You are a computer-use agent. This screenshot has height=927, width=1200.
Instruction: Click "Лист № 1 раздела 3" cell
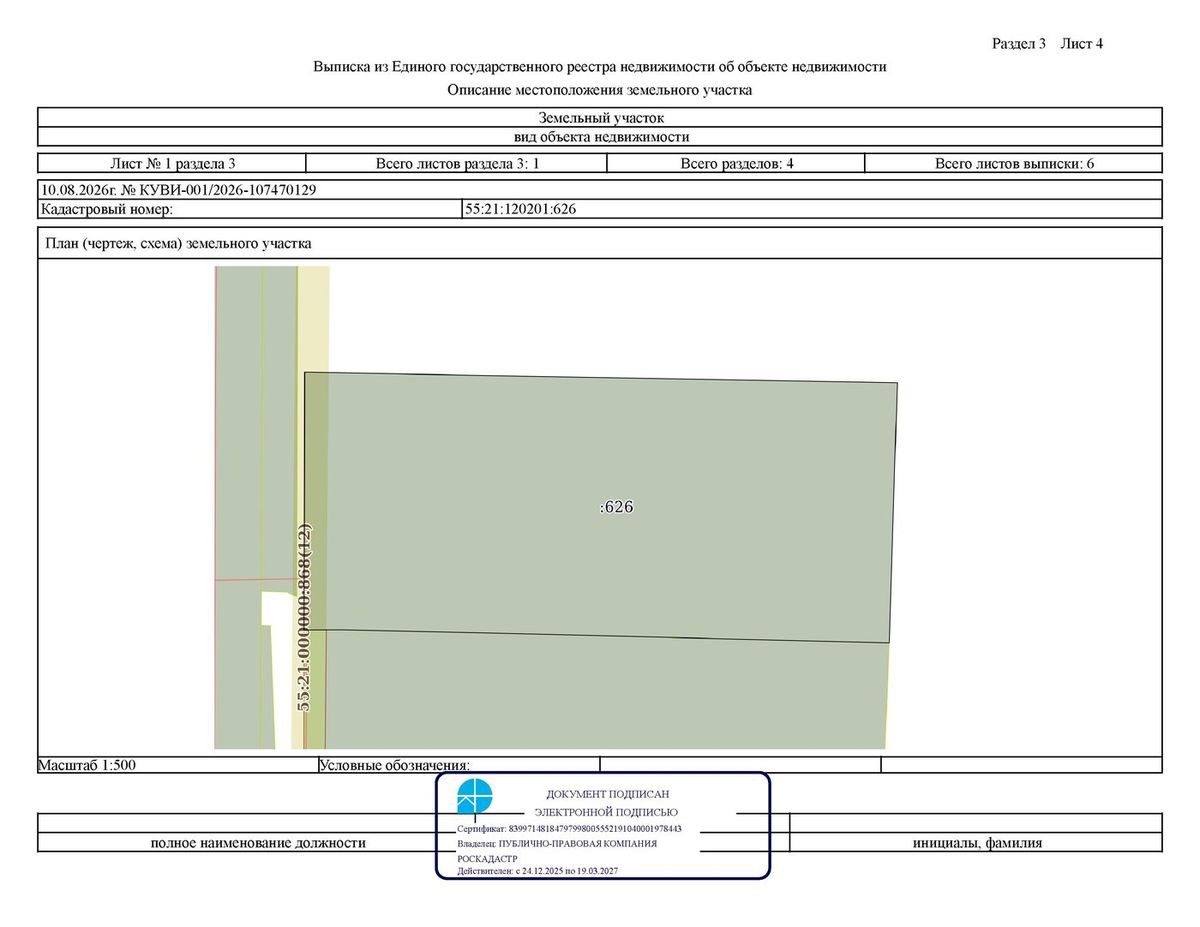[172, 164]
